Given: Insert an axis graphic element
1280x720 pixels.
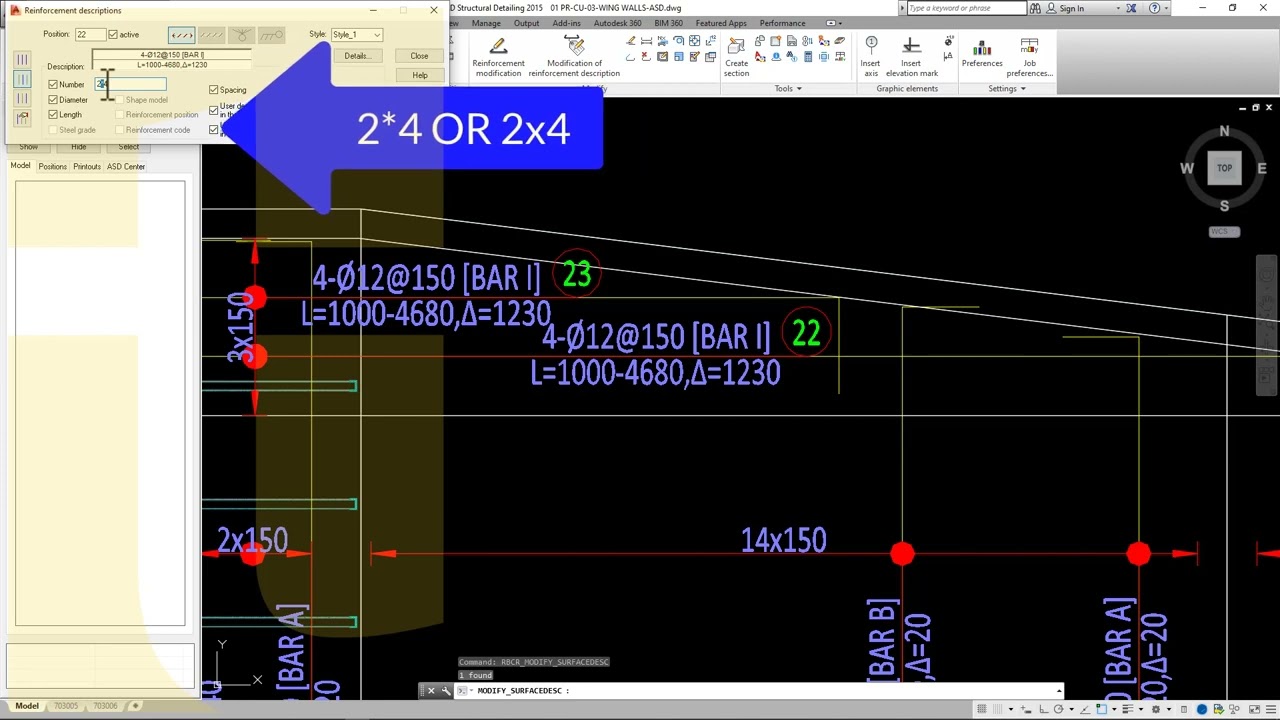Looking at the screenshot, I should pos(871,57).
